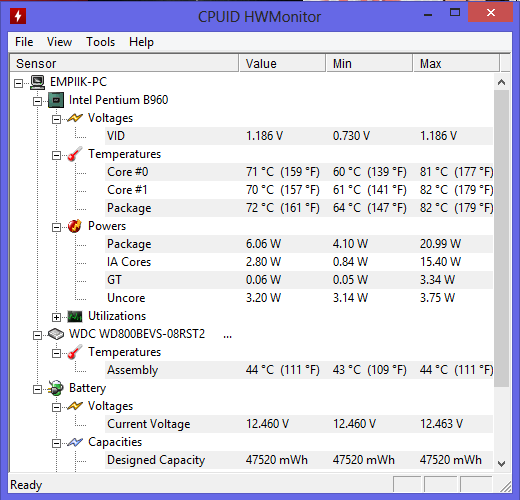Image resolution: width=520 pixels, height=500 pixels.
Task: Click the Utilizations graph icon
Action: click(x=75, y=316)
